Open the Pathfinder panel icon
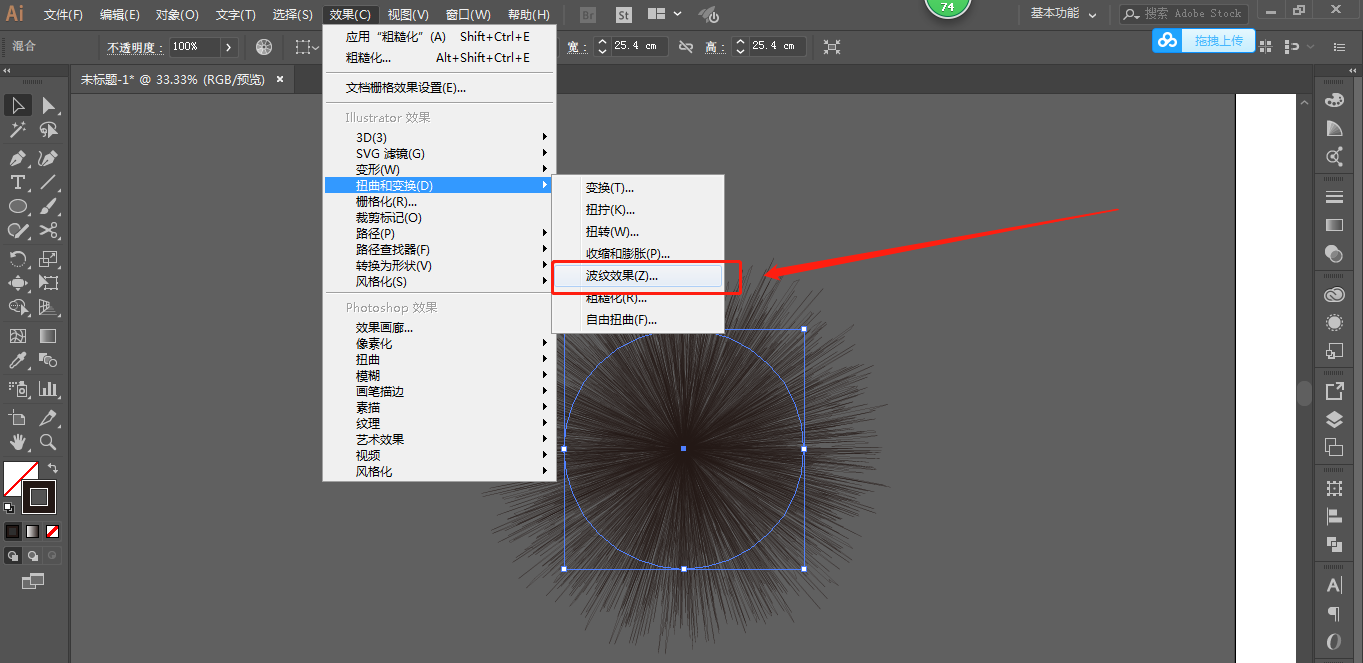1363x663 pixels. (1334, 544)
